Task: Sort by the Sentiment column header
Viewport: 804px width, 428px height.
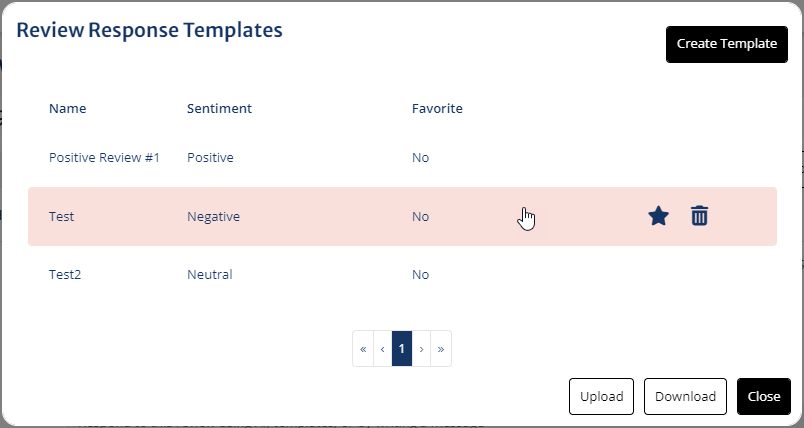Action: 219,108
